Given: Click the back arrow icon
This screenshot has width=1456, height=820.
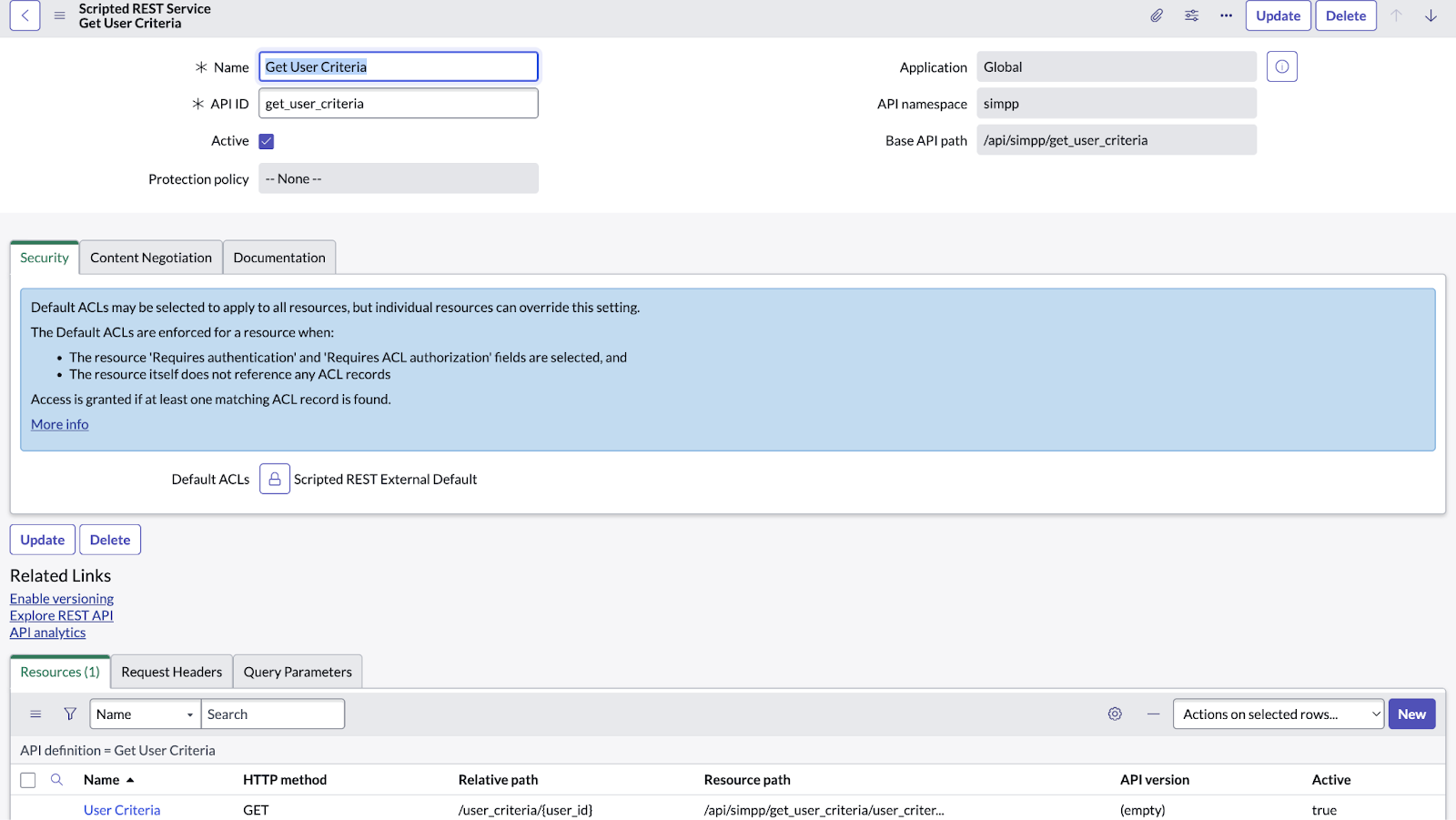Looking at the screenshot, I should click(x=25, y=15).
